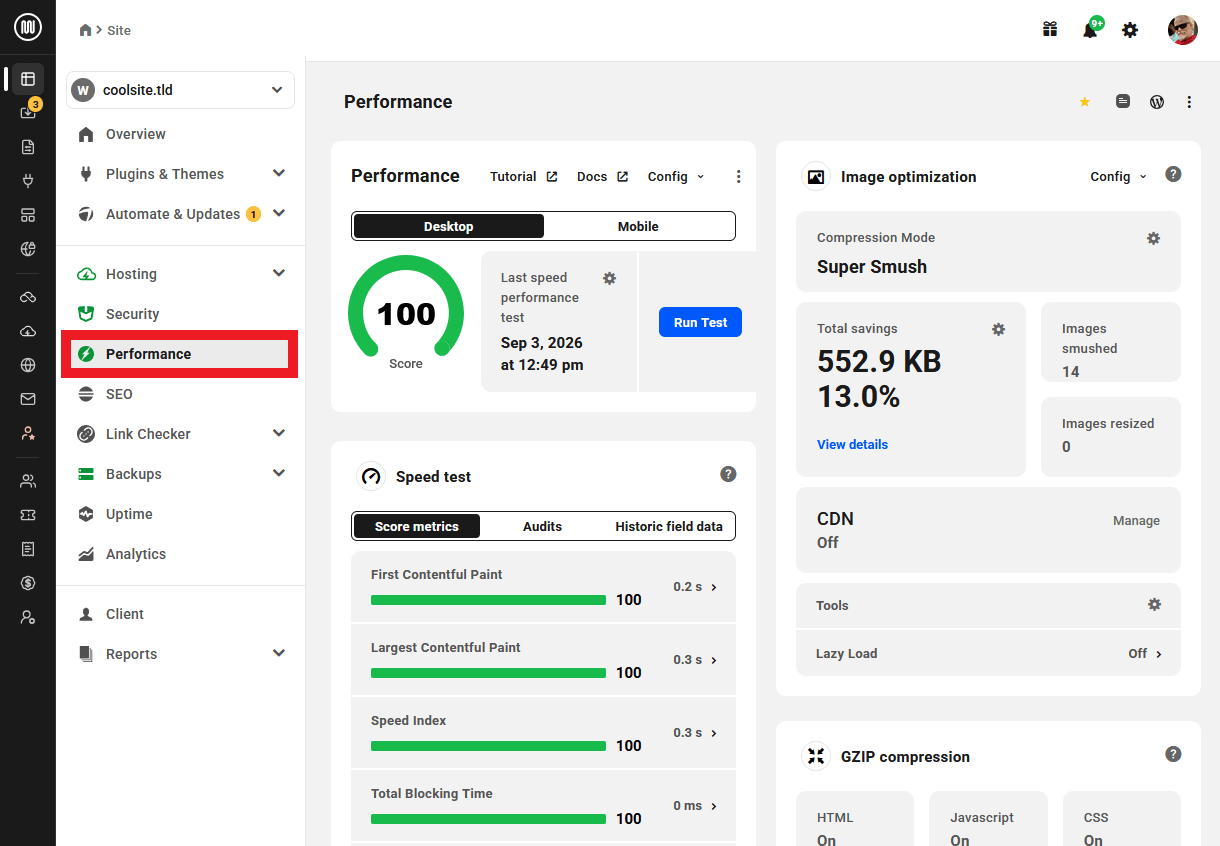
Task: Click the Speed Index progress bar
Action: click(488, 746)
